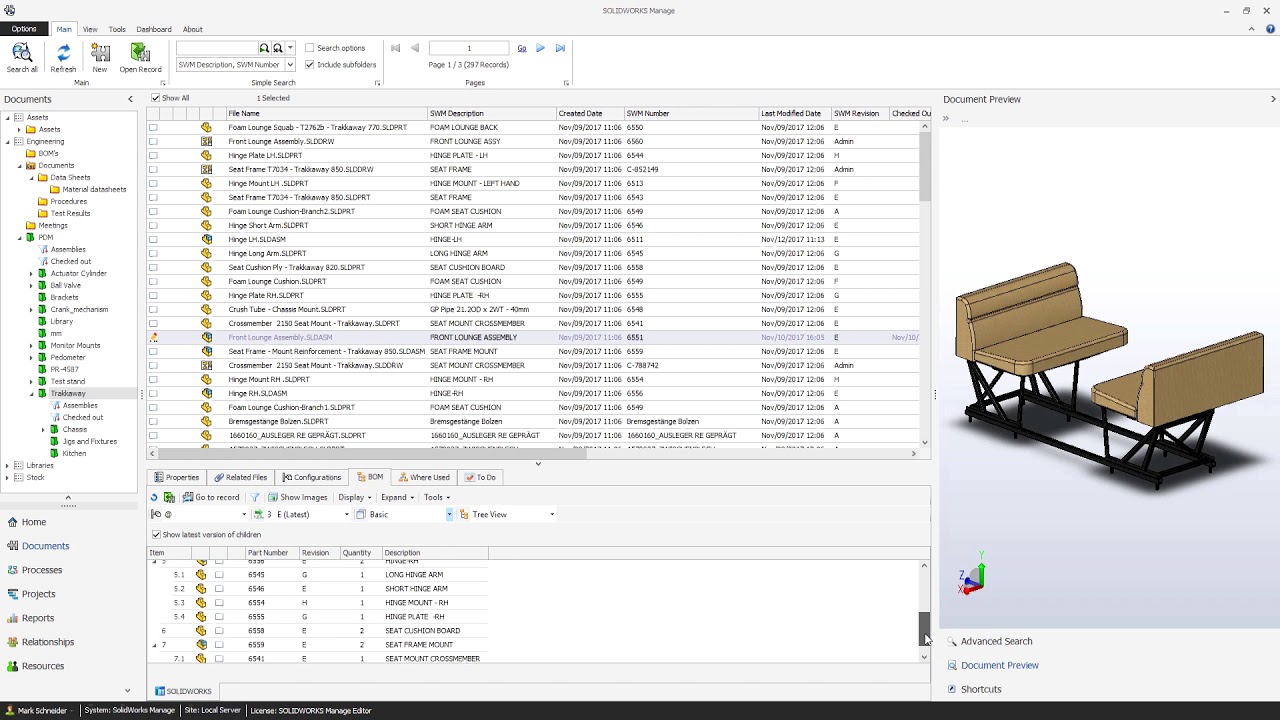Toggle the Search options checkbox

(x=310, y=48)
